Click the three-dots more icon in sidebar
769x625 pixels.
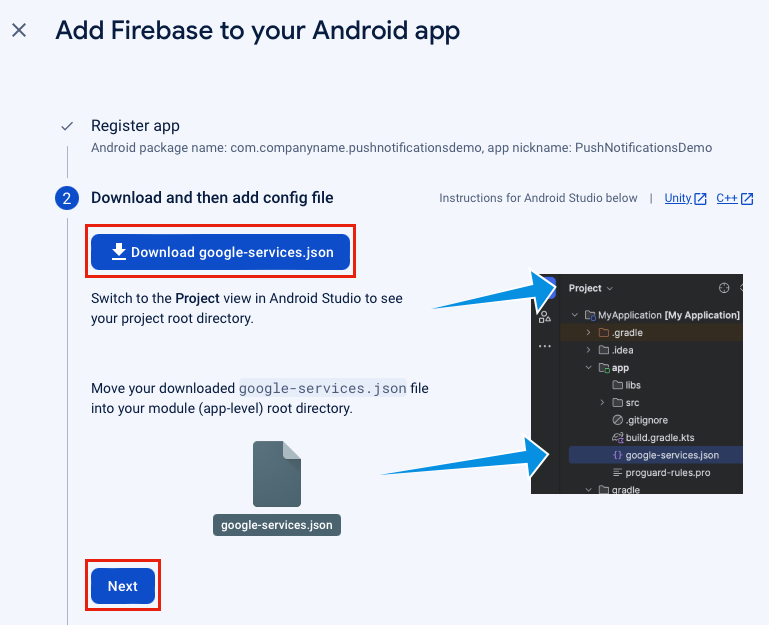545,346
